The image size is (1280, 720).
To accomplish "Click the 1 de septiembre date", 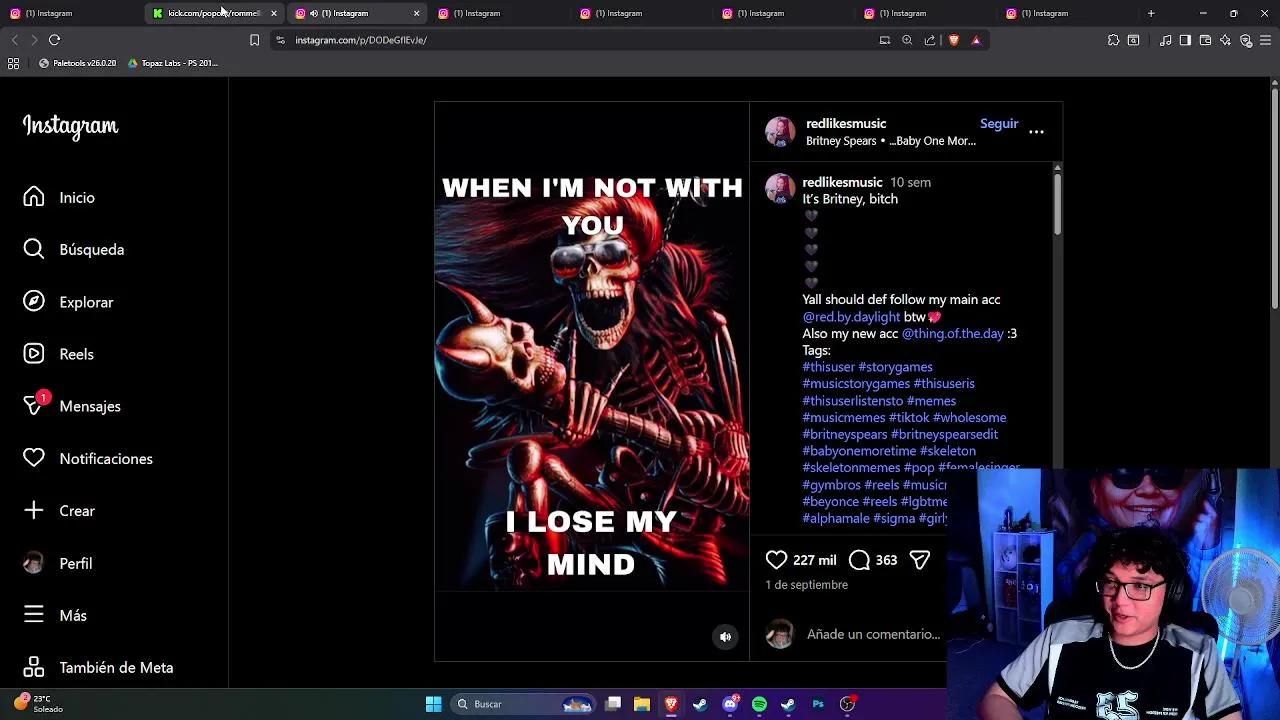I will point(807,585).
